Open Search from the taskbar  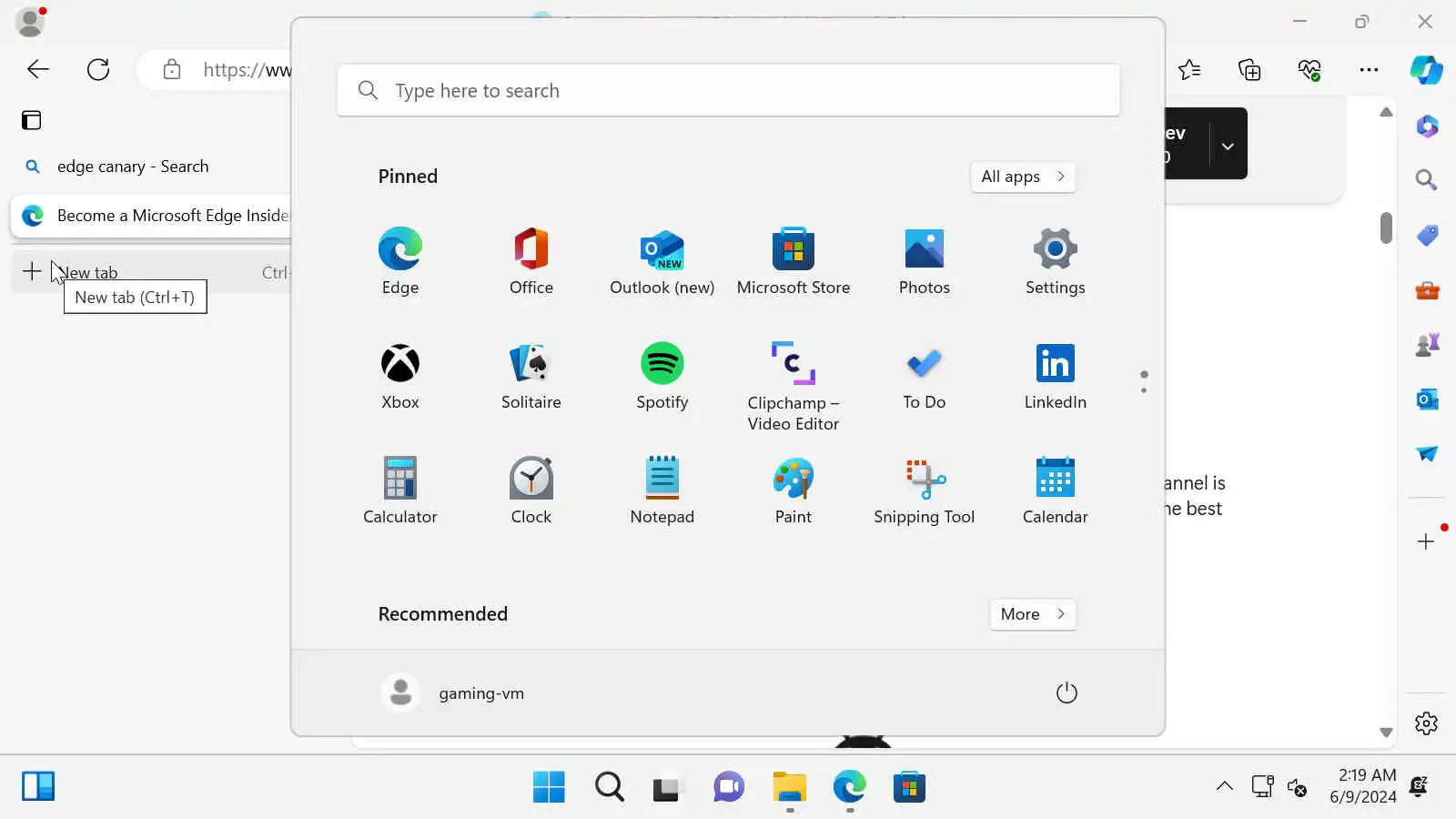click(609, 786)
